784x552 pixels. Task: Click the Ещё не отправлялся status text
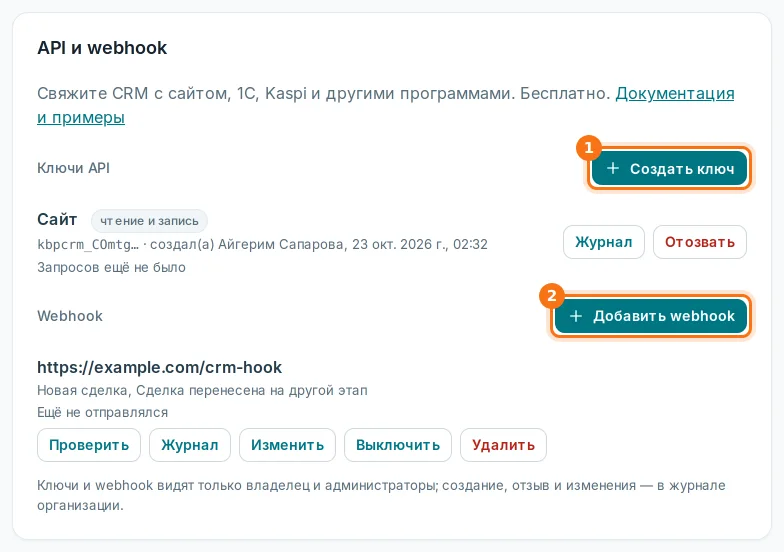(x=102, y=412)
